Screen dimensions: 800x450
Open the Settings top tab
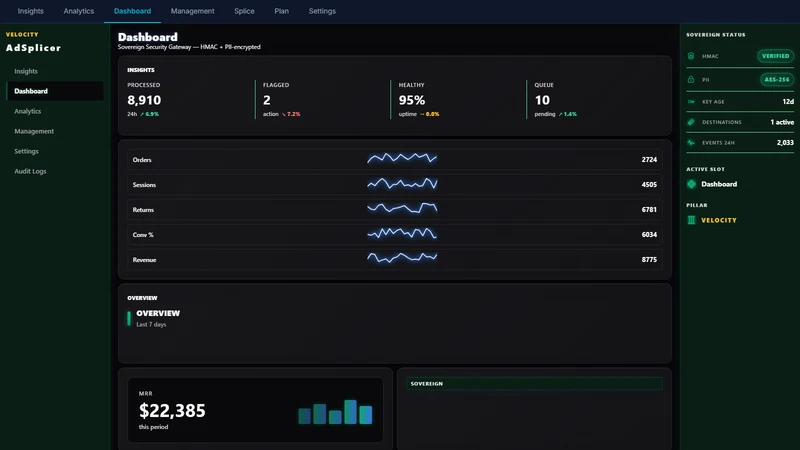click(x=322, y=11)
